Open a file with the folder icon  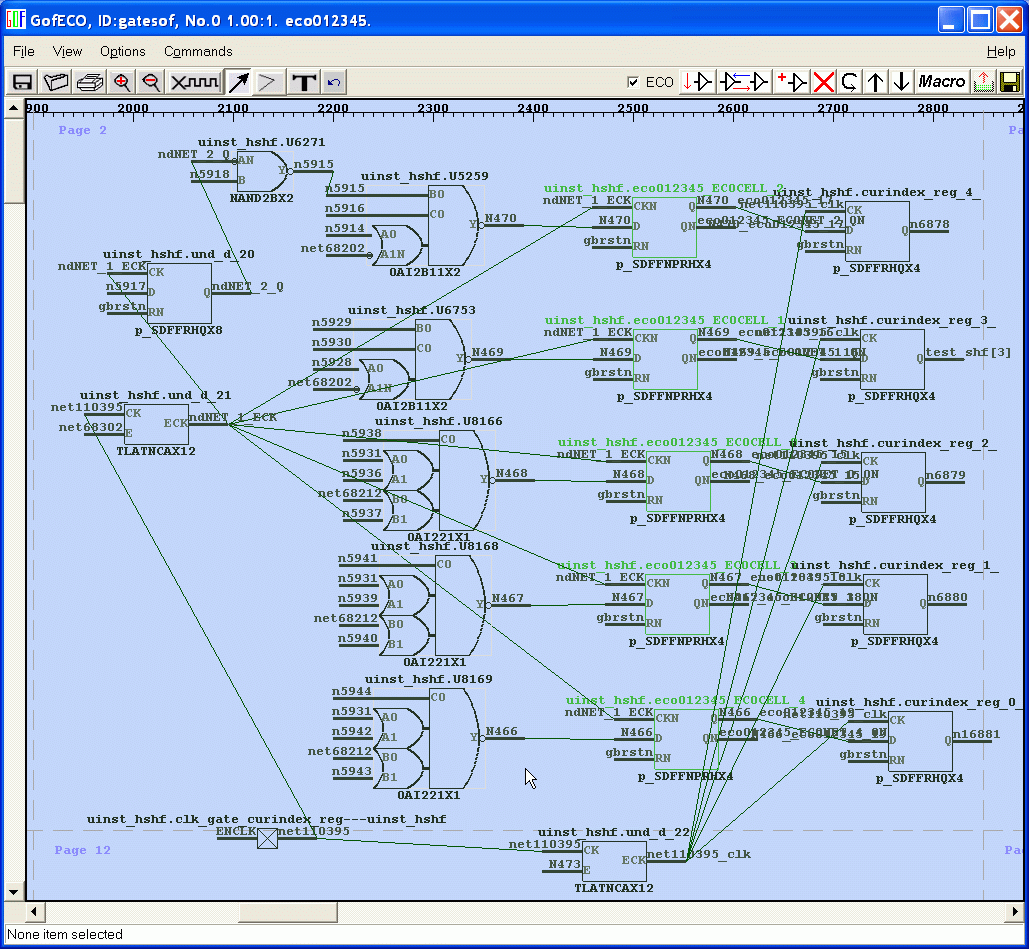[x=56, y=82]
